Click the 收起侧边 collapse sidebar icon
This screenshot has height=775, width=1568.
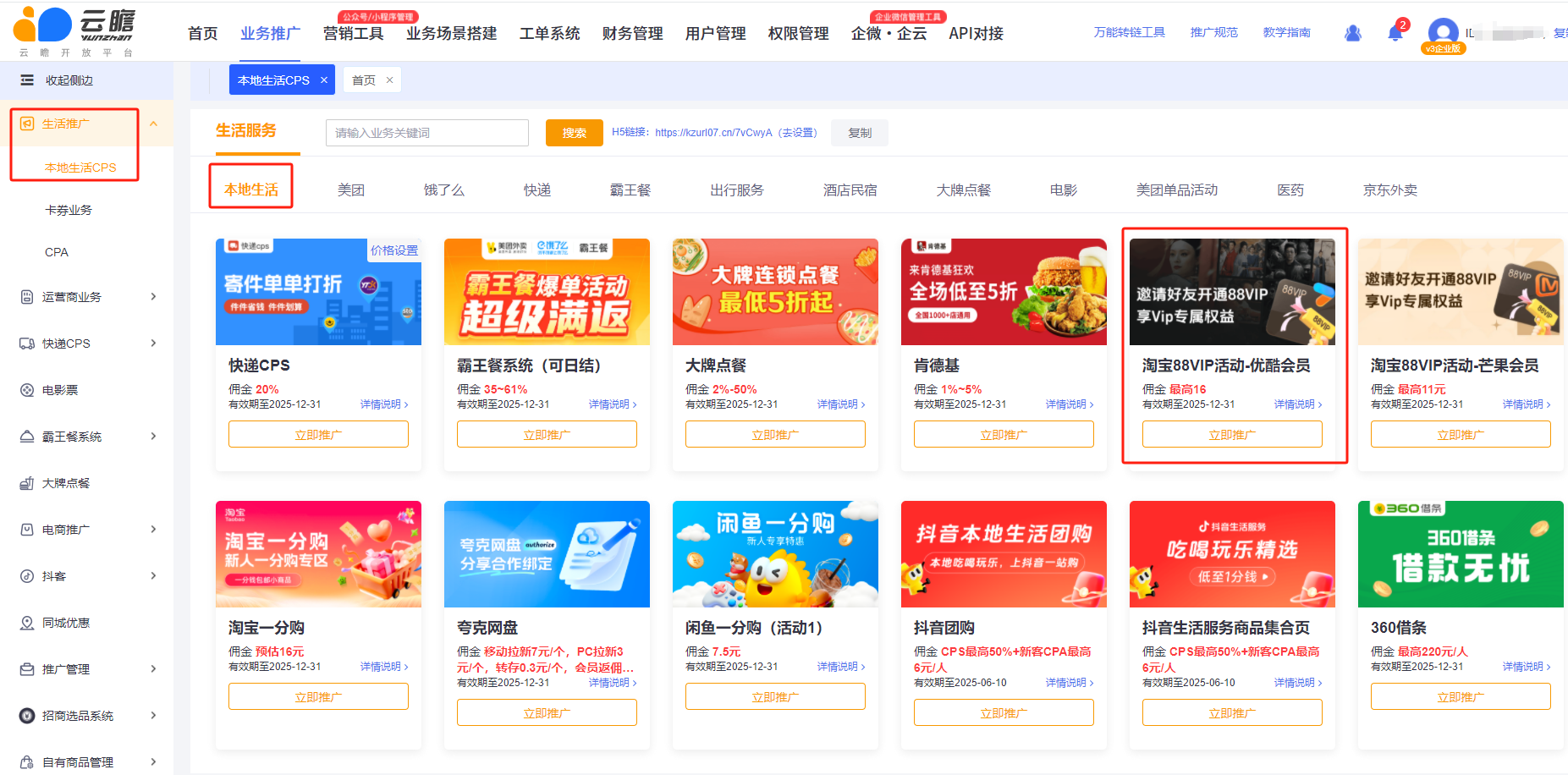(27, 80)
